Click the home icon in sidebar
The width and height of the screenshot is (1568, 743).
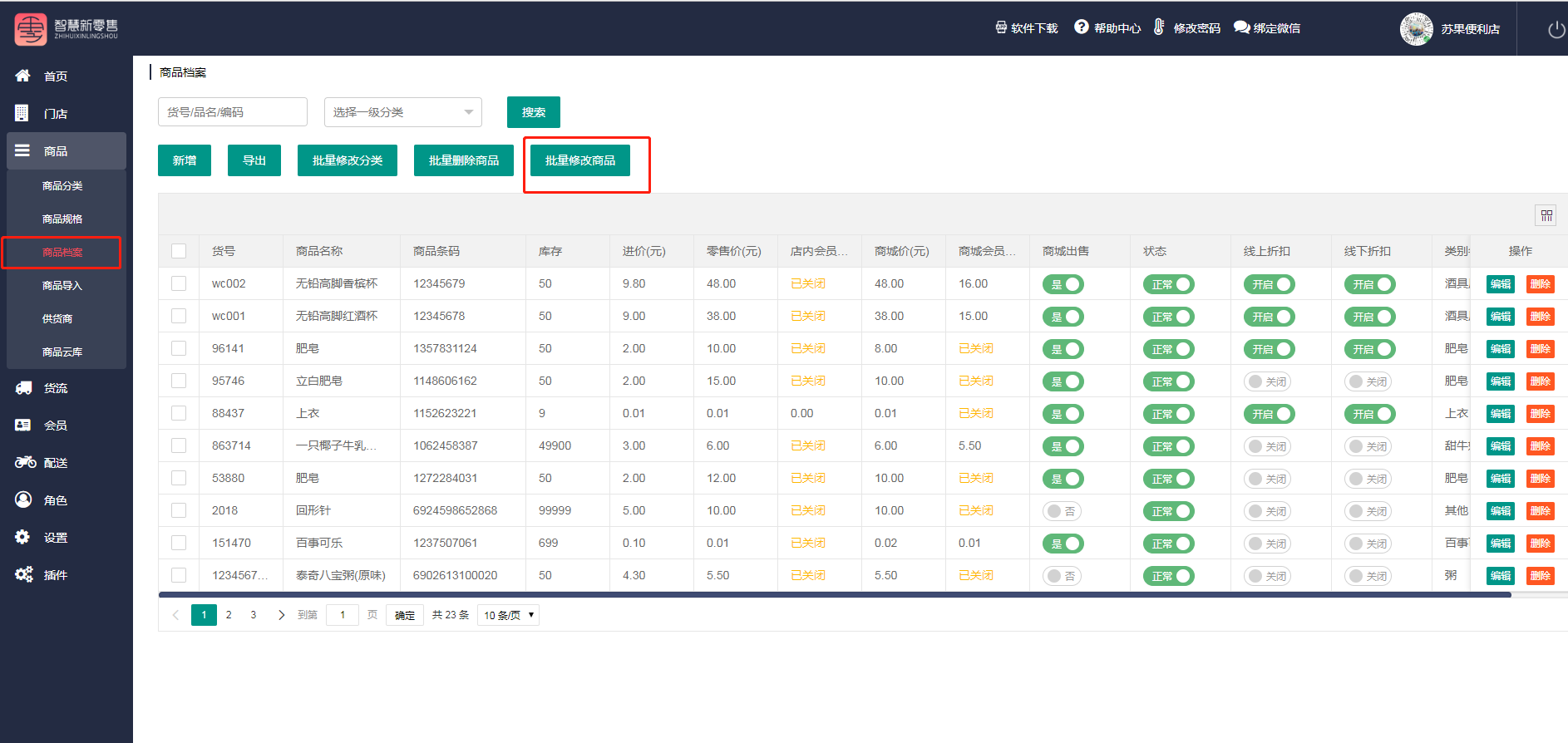point(22,76)
